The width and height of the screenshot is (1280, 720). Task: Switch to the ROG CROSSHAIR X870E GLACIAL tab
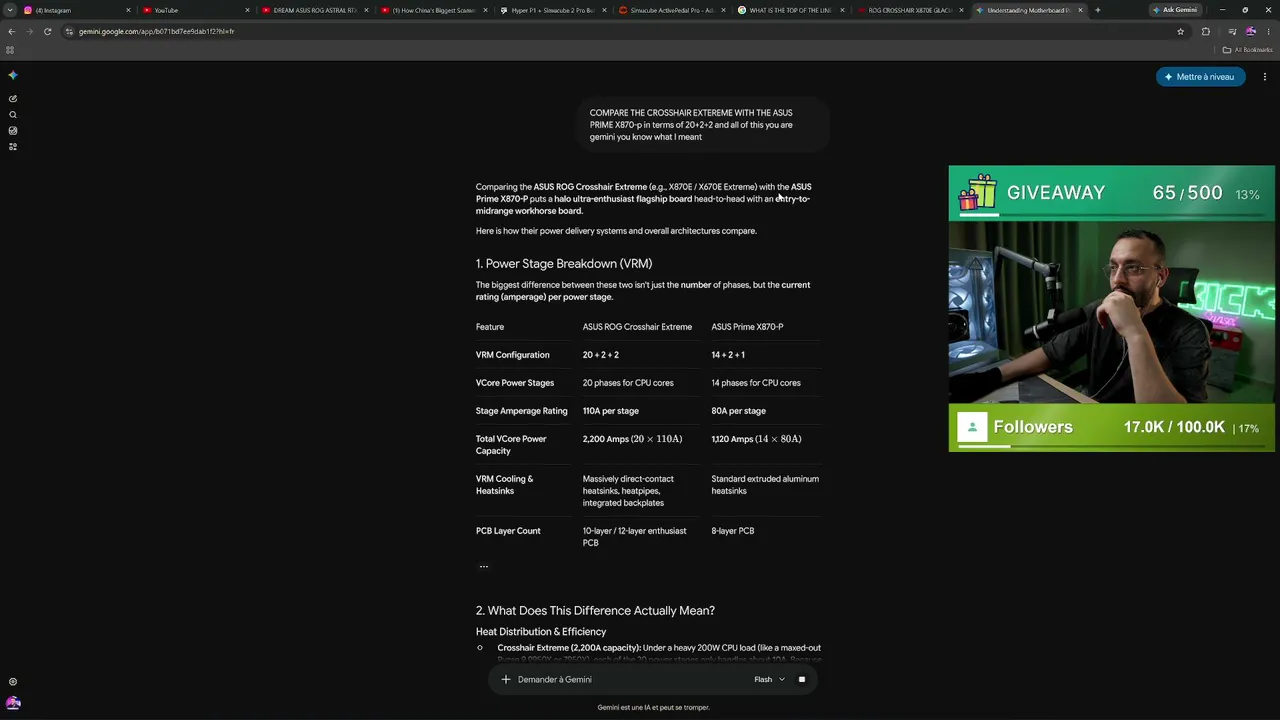pos(909,10)
